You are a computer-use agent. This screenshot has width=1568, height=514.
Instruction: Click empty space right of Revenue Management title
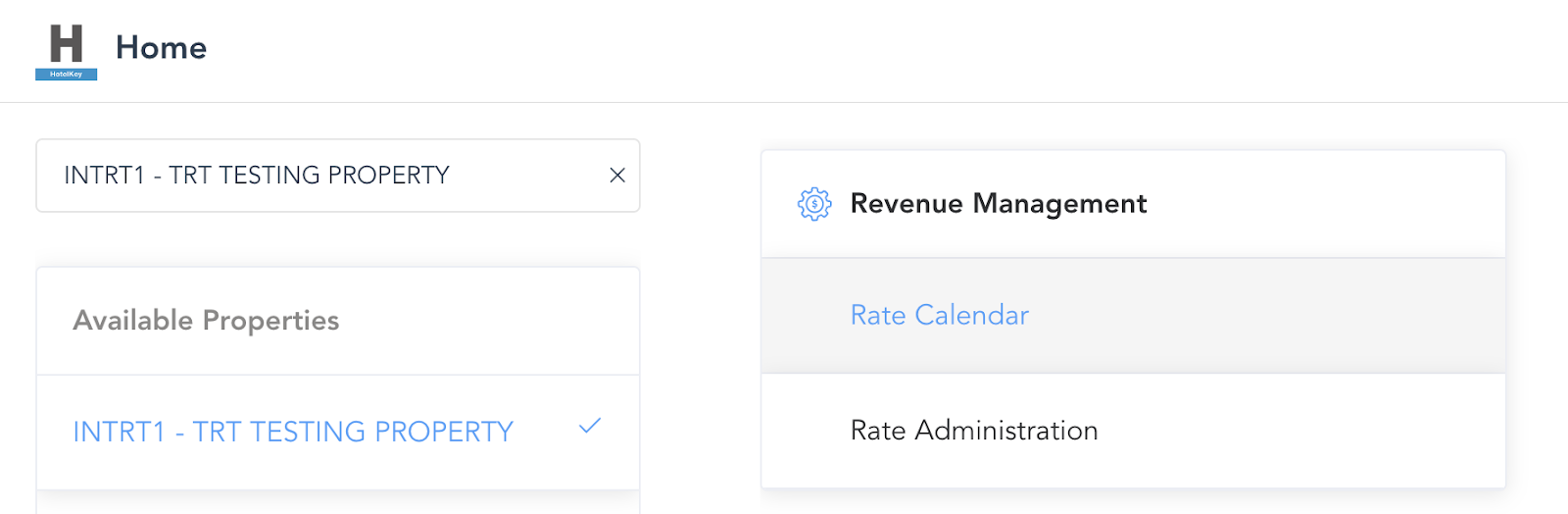click(1323, 204)
